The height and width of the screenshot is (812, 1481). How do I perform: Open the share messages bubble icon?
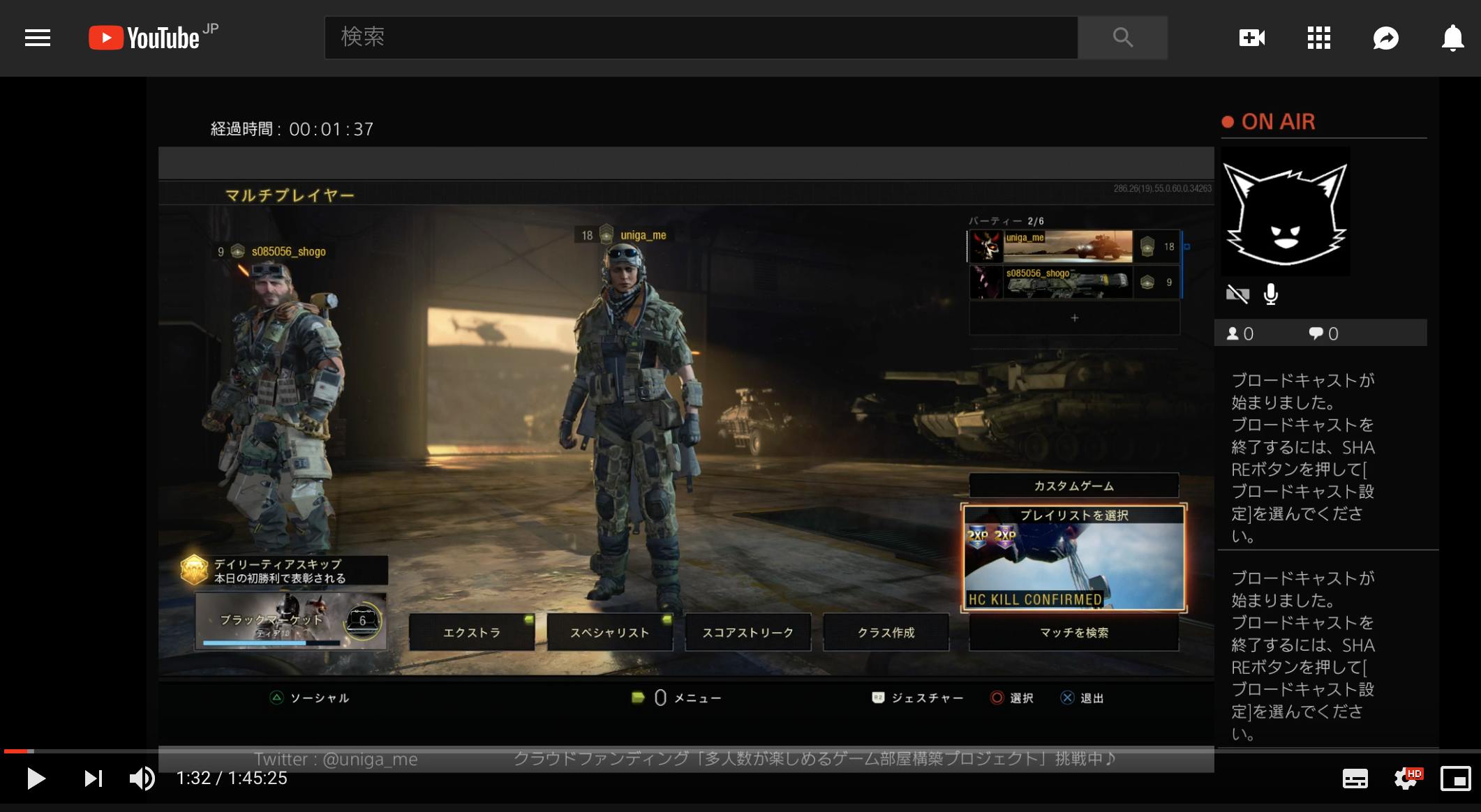[x=1386, y=38]
